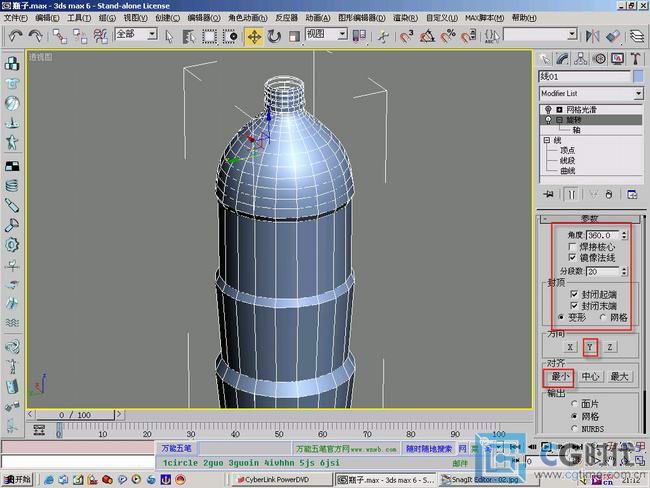Image resolution: width=650 pixels, height=488 pixels.
Task: Toggle the 3D Snap magnet icon
Action: 406,36
